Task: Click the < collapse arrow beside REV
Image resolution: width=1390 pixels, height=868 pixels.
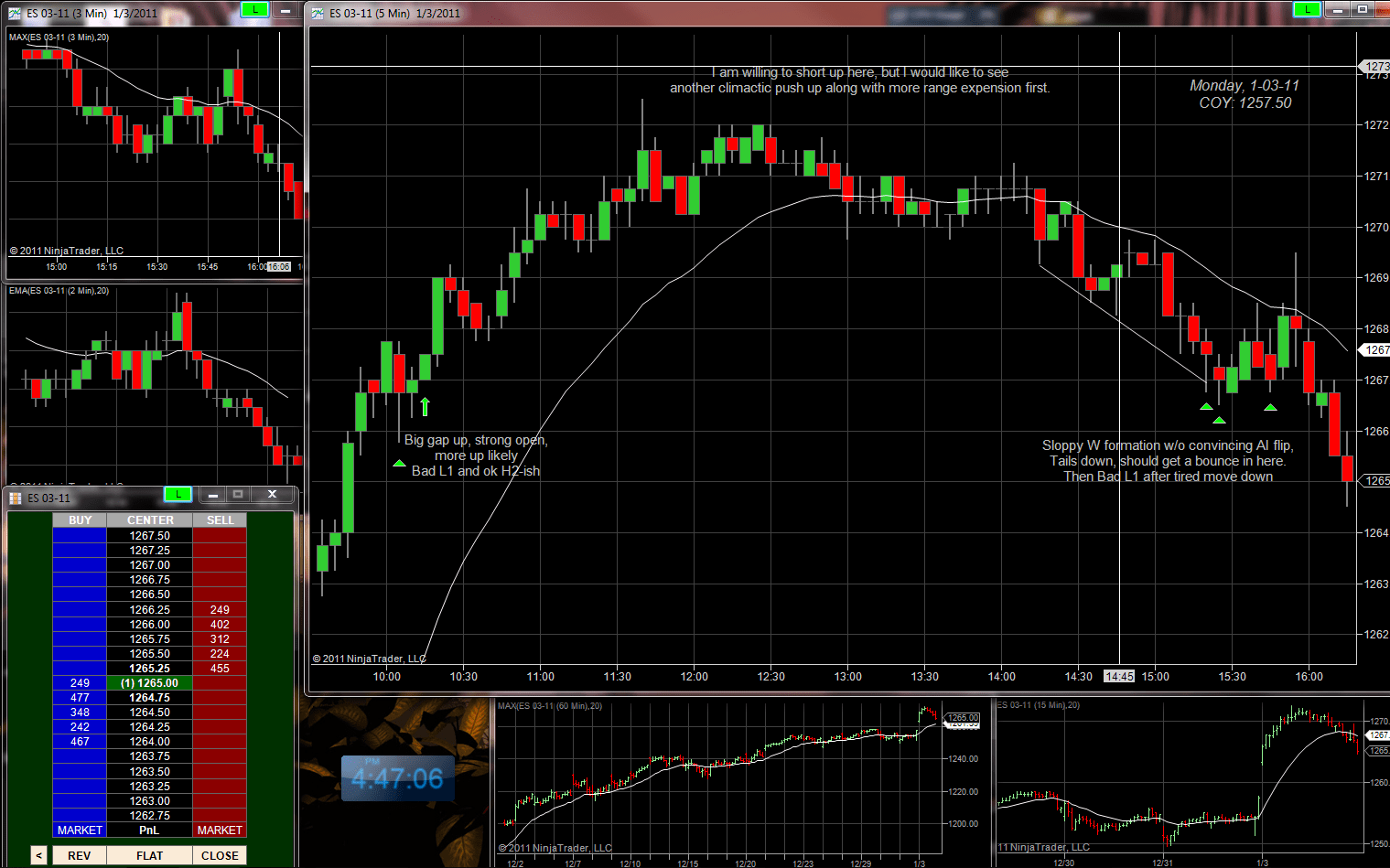Action: point(38,854)
